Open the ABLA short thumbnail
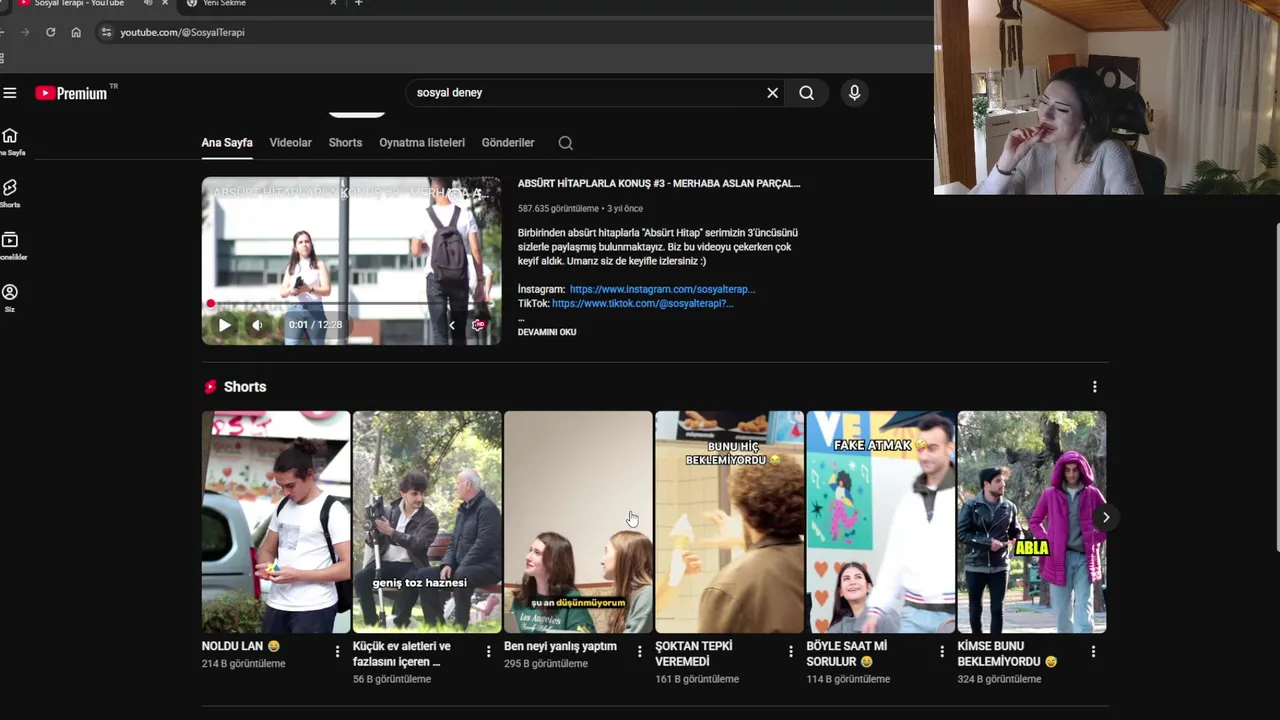Viewport: 1280px width, 720px height. 1032,522
